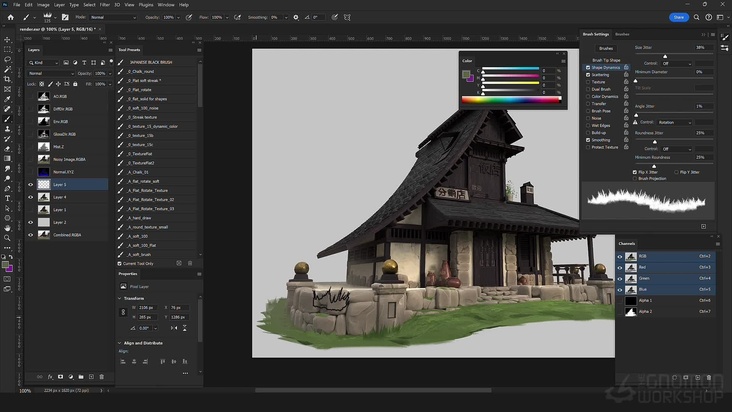Open the File menu
The image size is (732, 412).
pyautogui.click(x=16, y=5)
